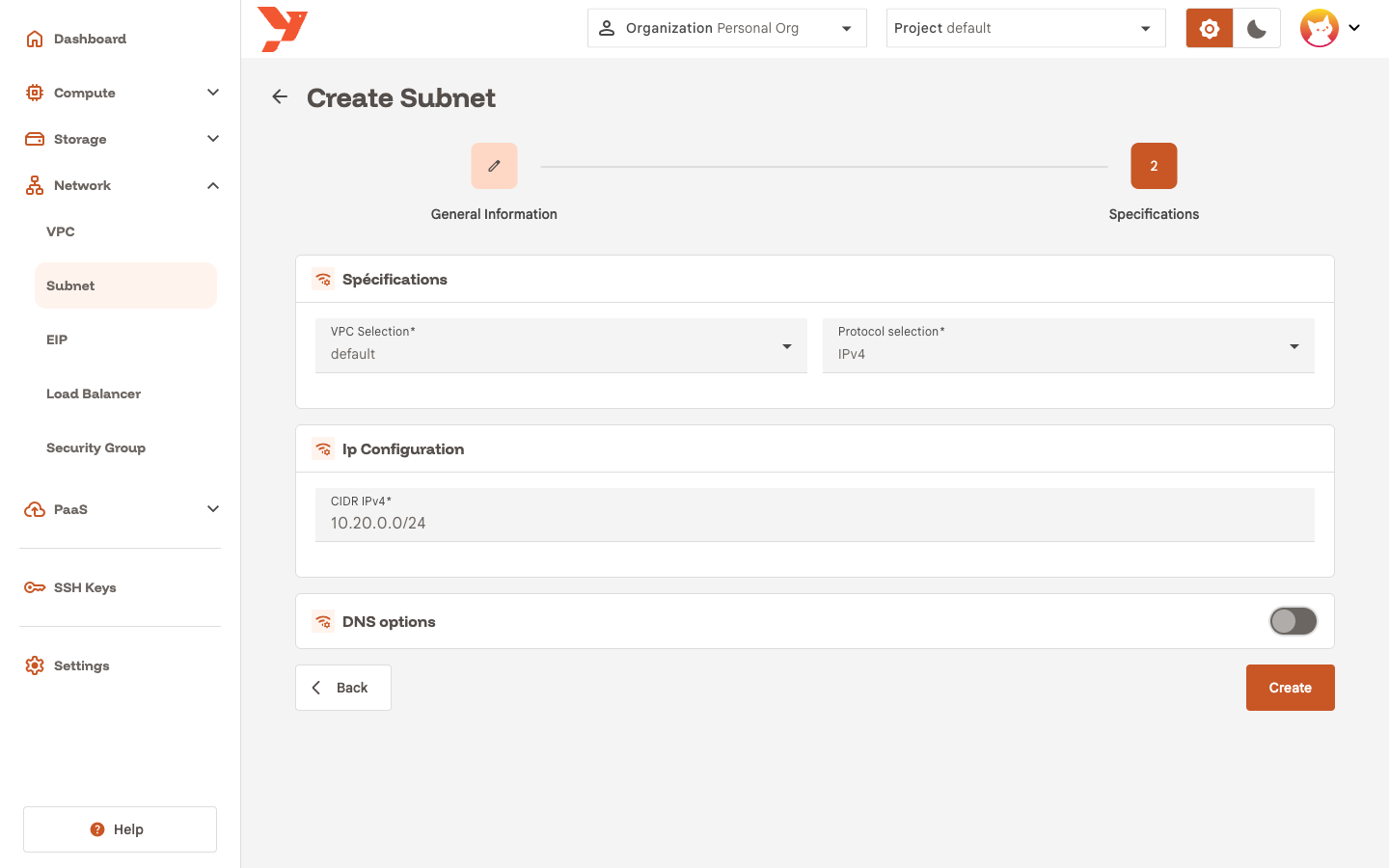Viewport: 1389px width, 868px height.
Task: Click the DNS options section icon
Action: coord(323,622)
